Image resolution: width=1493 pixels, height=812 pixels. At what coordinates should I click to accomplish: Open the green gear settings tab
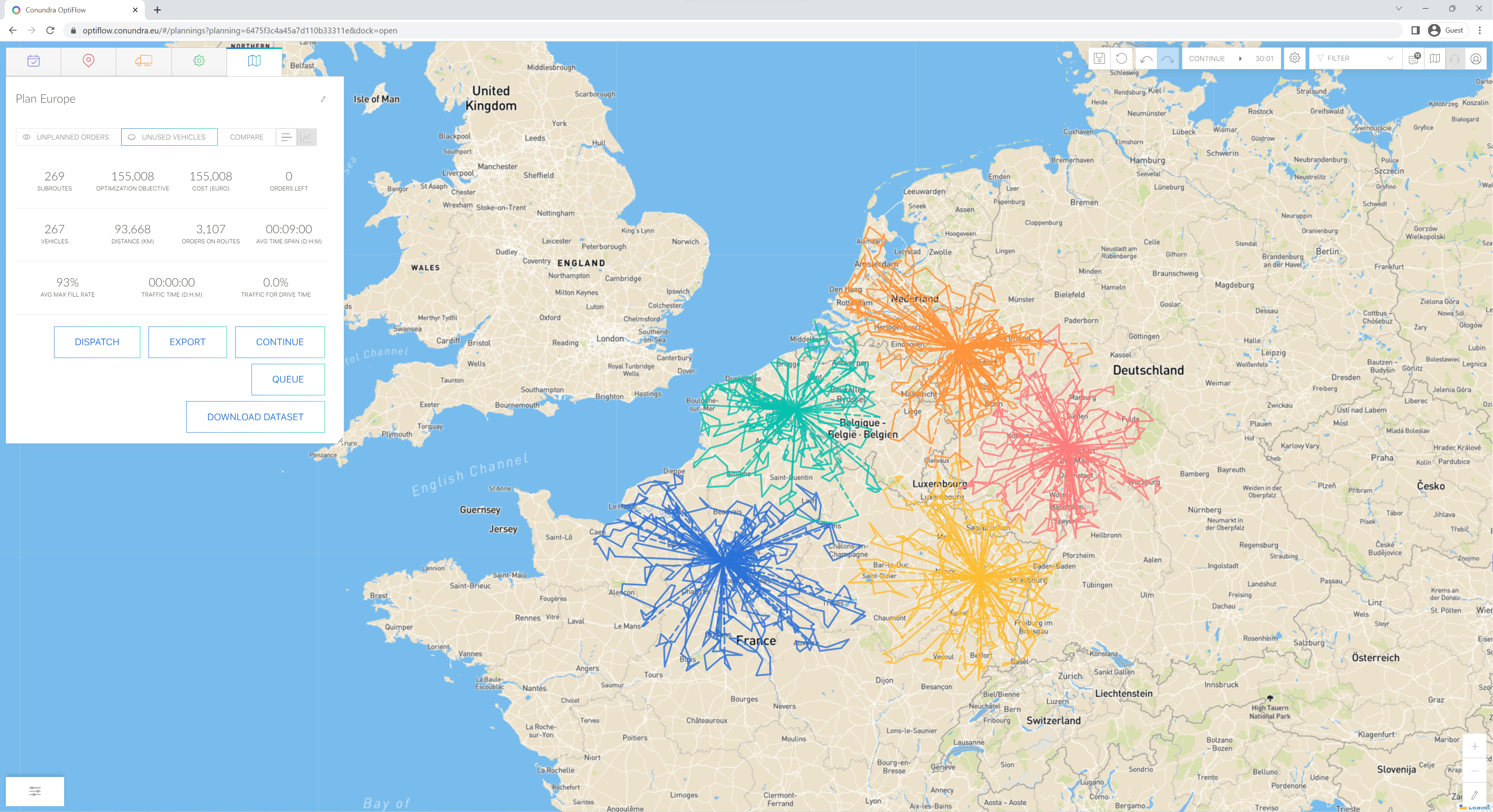click(199, 61)
